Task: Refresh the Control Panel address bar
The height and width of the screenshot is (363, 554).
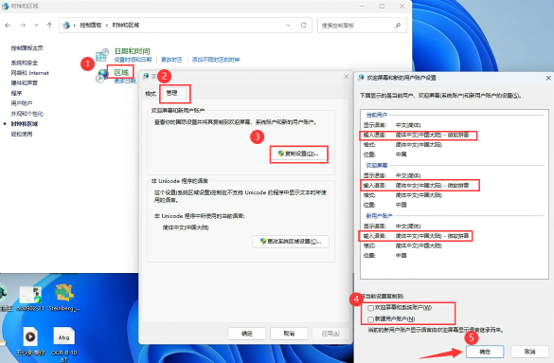Action: tap(303, 25)
